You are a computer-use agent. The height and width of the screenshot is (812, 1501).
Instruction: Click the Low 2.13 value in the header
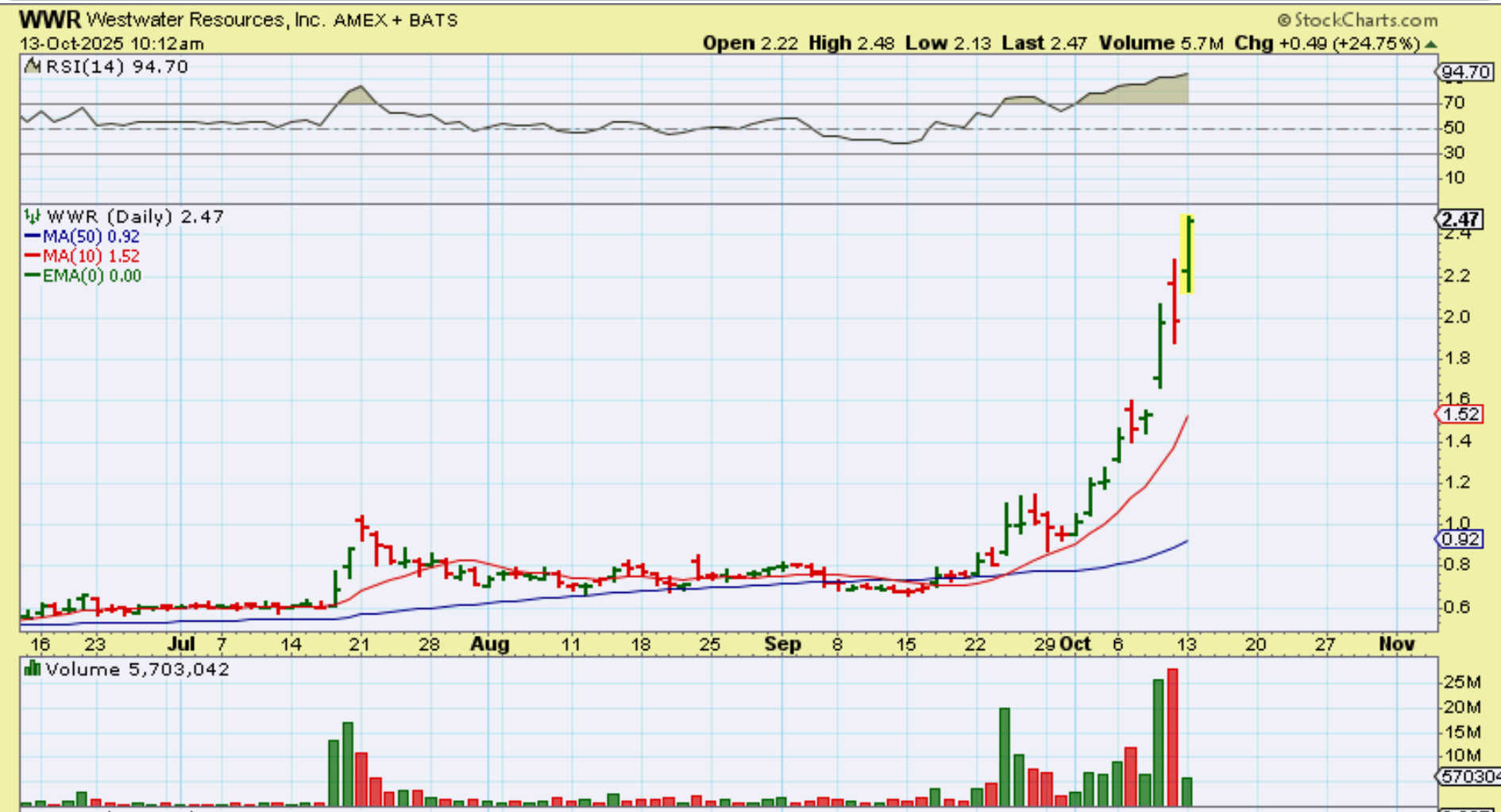point(948,44)
